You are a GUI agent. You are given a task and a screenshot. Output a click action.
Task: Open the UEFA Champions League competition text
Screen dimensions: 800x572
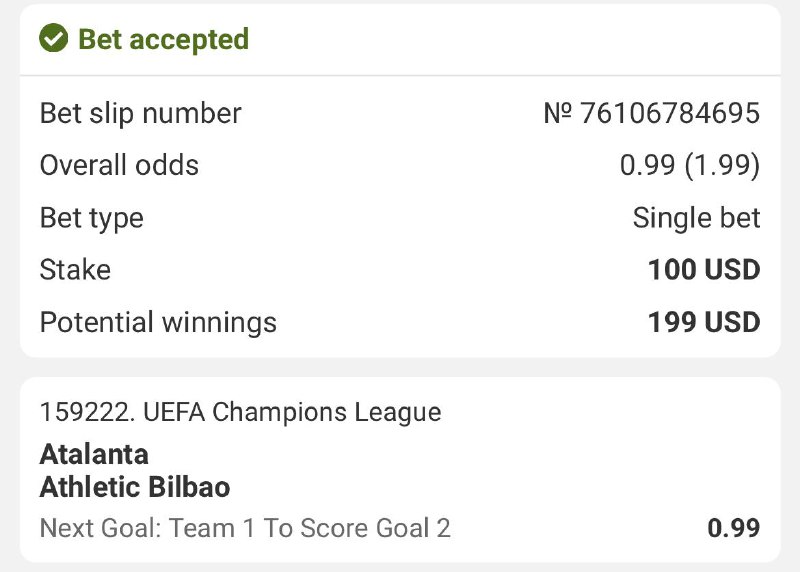292,411
